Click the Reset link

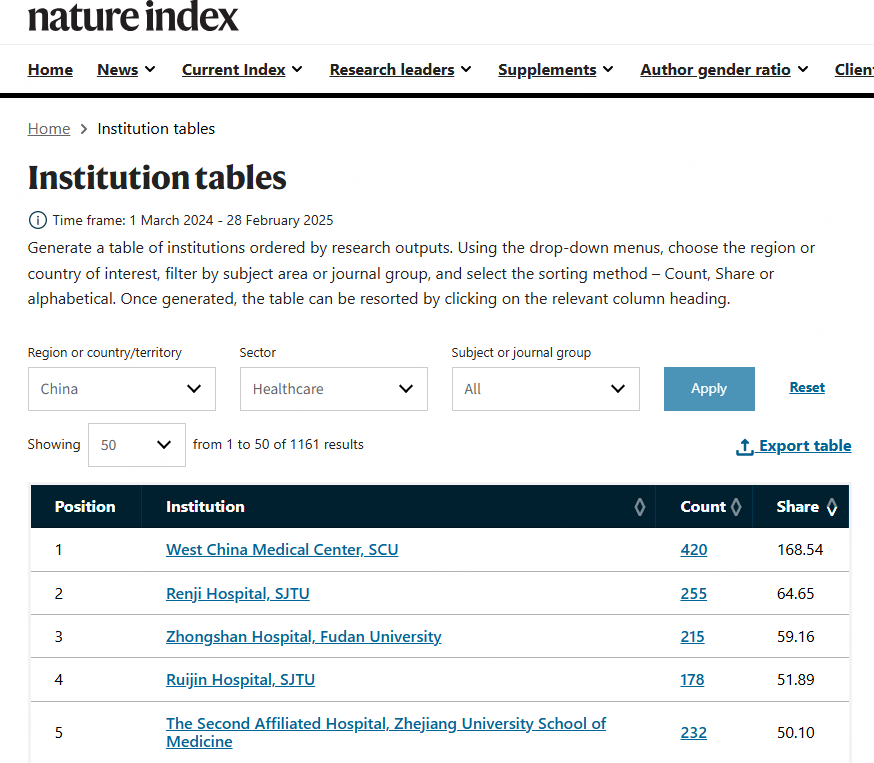(x=807, y=387)
